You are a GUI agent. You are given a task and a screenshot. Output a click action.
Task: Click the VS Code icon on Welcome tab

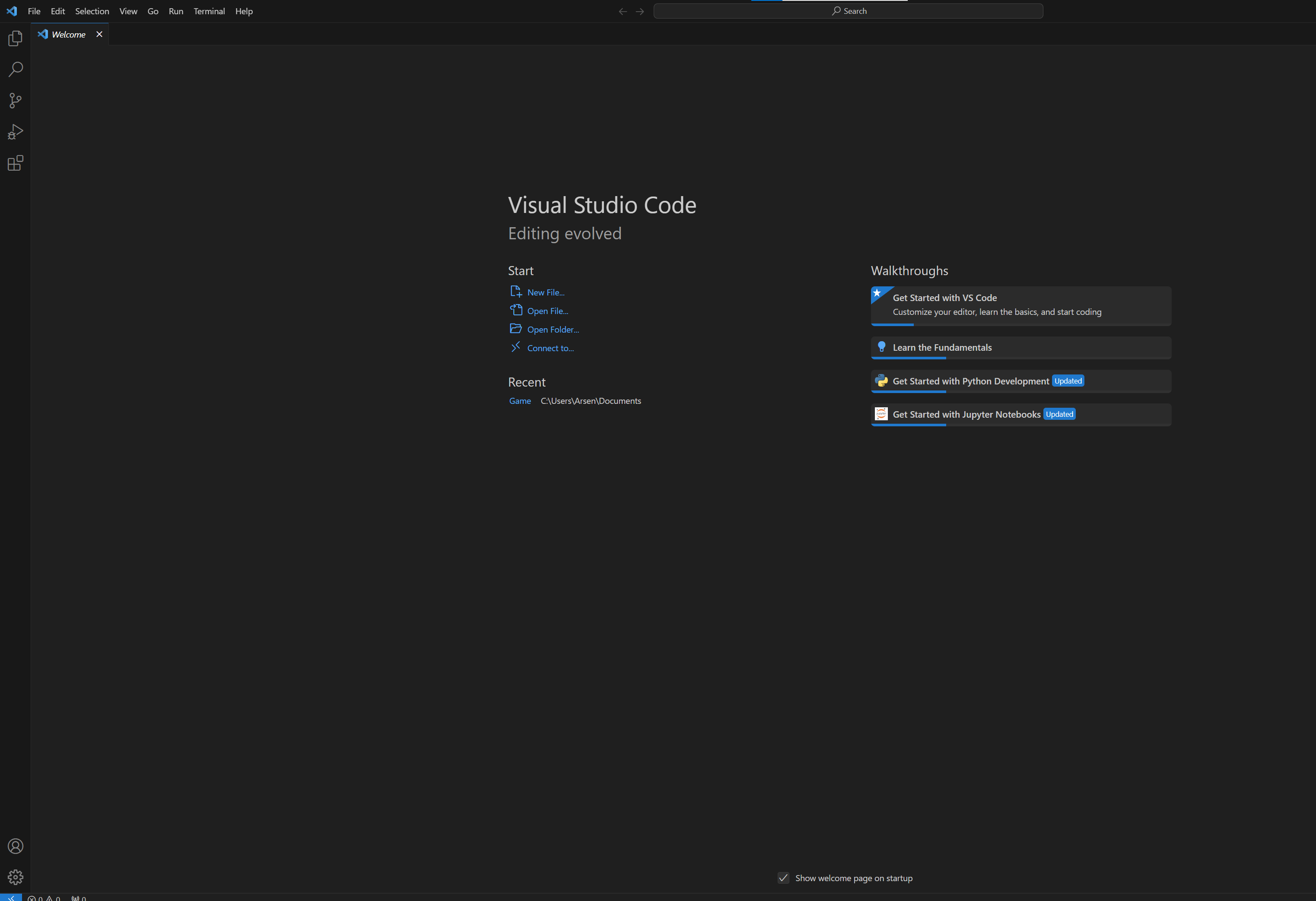point(43,34)
